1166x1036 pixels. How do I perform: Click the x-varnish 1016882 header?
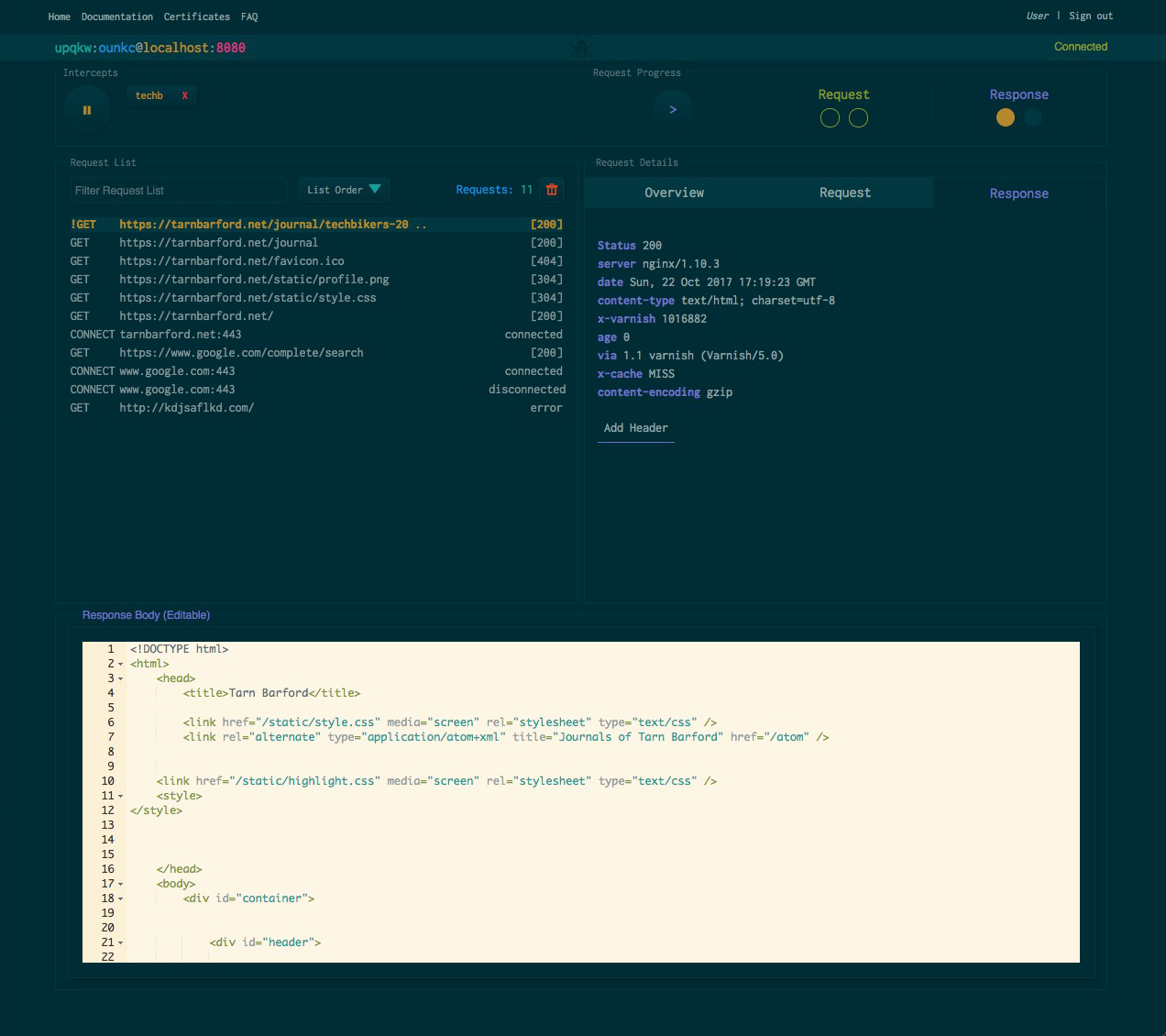(652, 319)
